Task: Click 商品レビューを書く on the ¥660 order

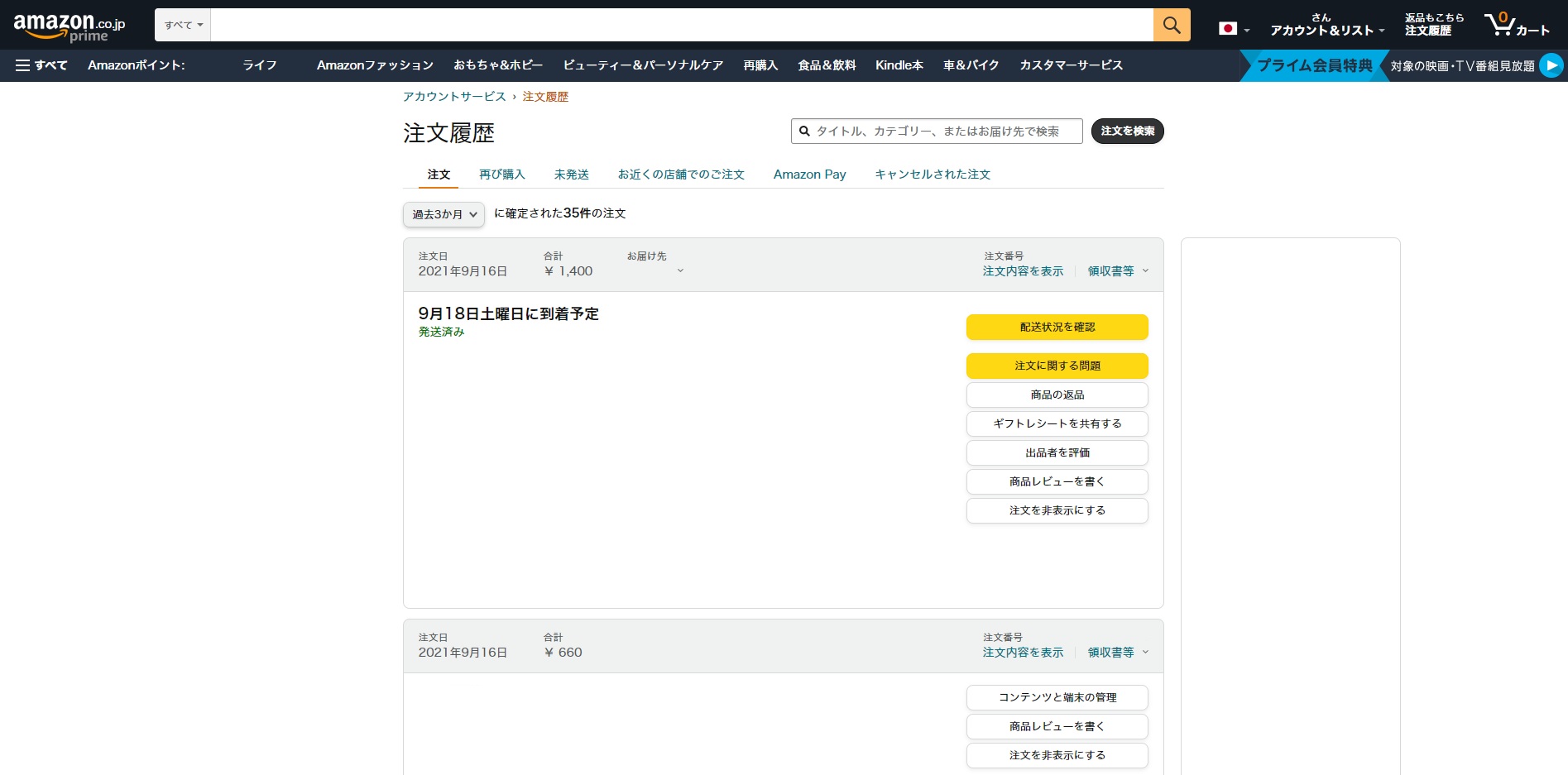Action: 1057,726
